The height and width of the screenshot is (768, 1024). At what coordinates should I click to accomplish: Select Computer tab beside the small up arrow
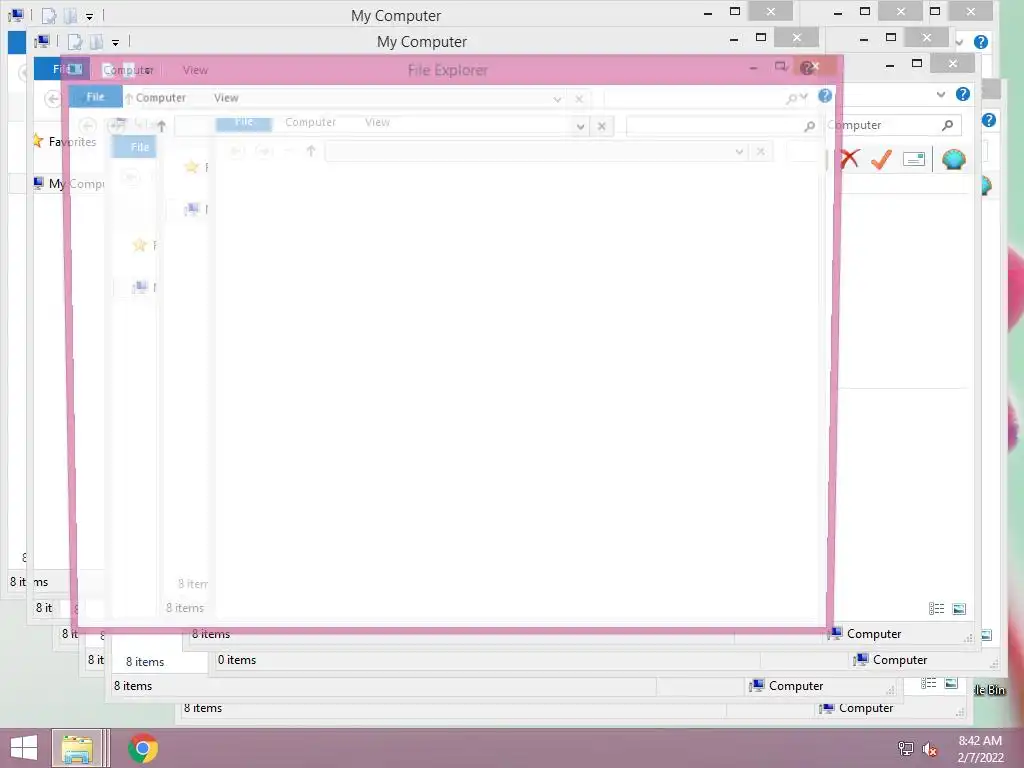(x=161, y=97)
